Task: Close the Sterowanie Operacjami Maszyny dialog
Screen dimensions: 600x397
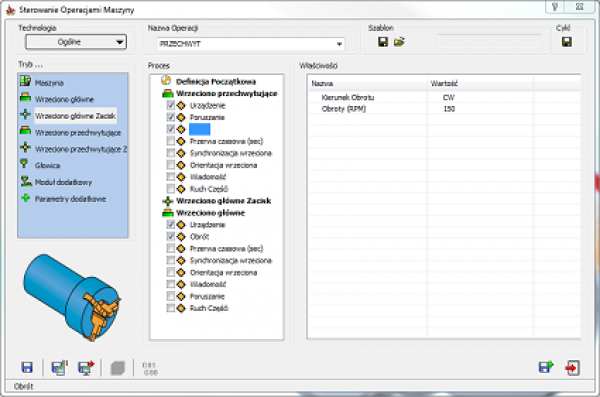Action: pos(580,7)
